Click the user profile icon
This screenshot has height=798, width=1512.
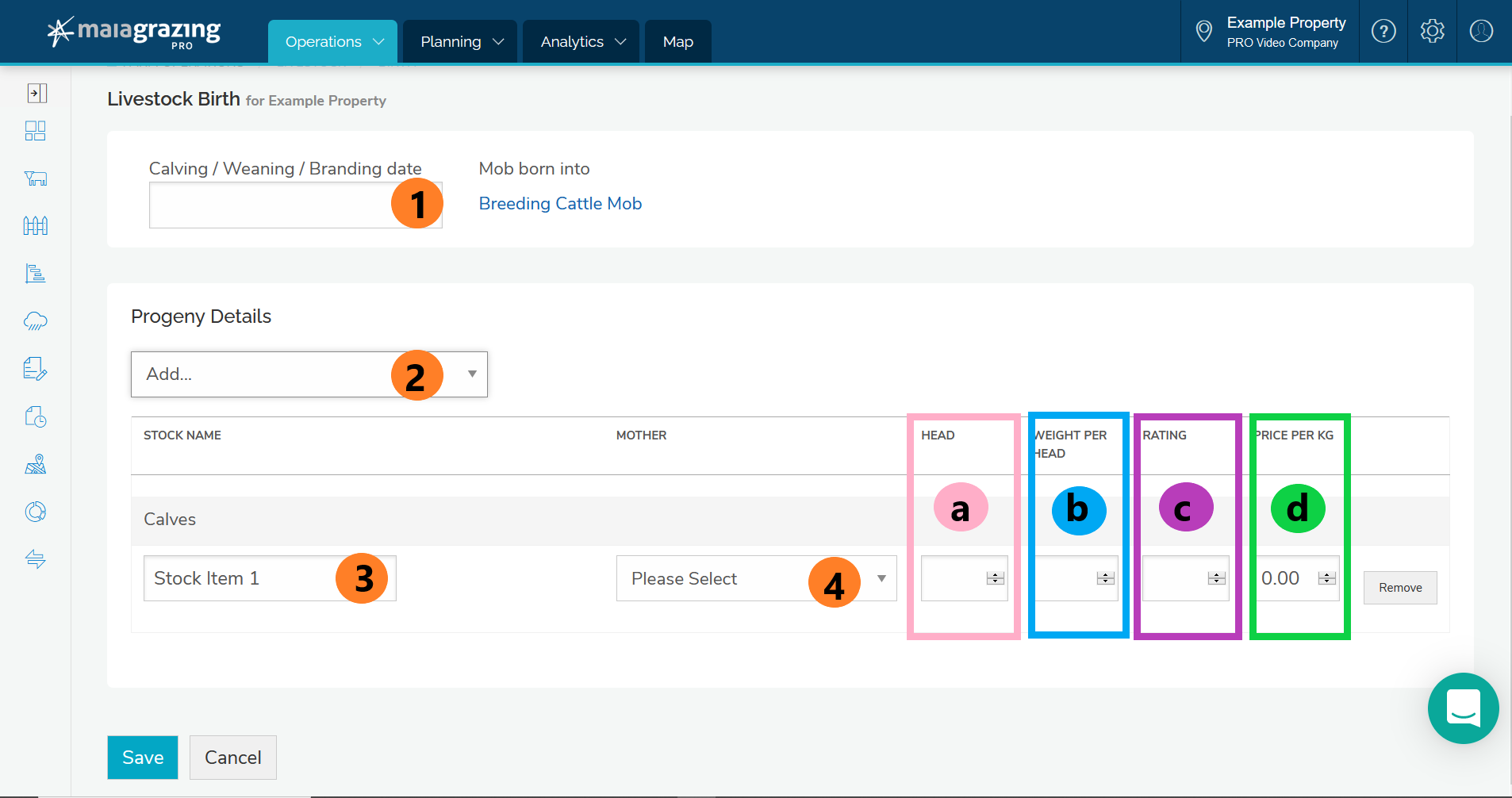click(x=1481, y=32)
